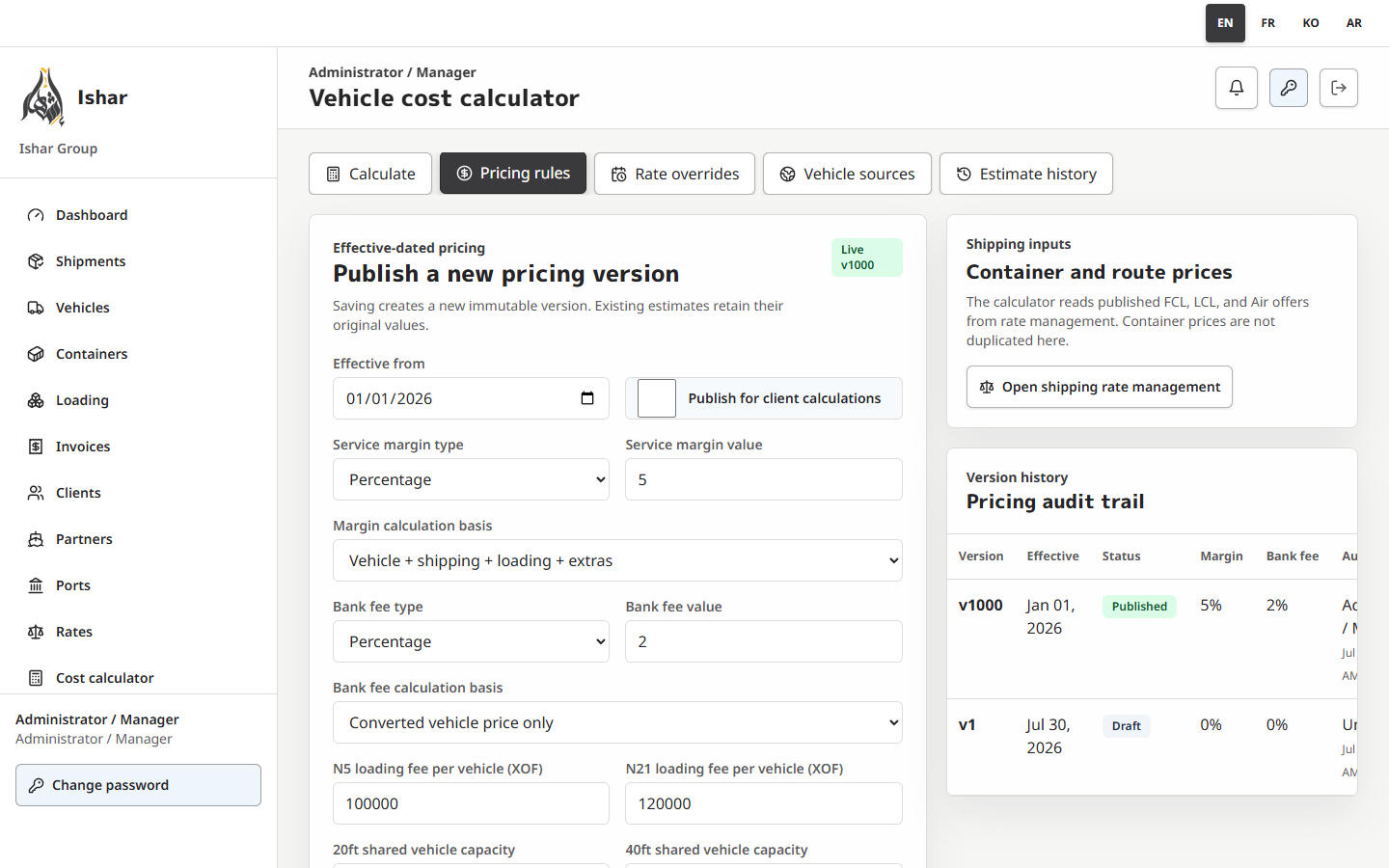Click the Ishar Group label
This screenshot has width=1389, height=868.
click(58, 149)
